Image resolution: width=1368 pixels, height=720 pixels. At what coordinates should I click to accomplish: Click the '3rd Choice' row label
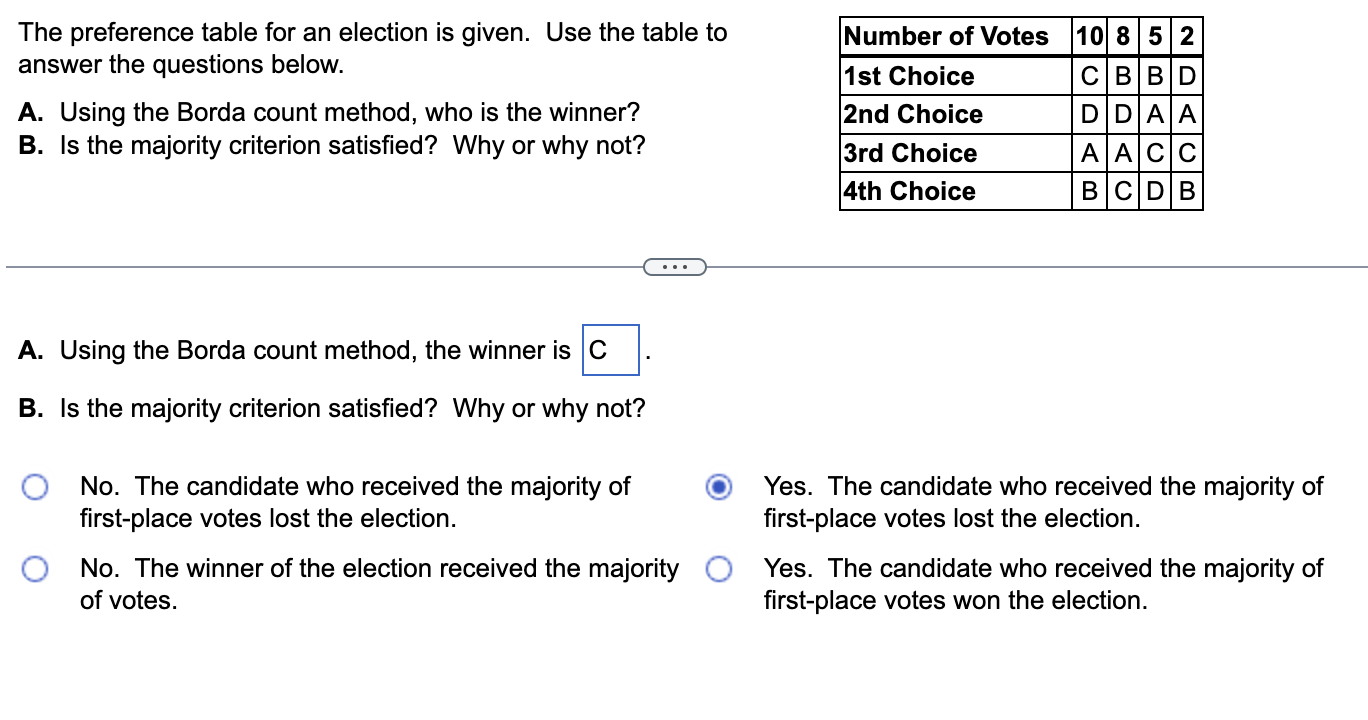click(908, 152)
